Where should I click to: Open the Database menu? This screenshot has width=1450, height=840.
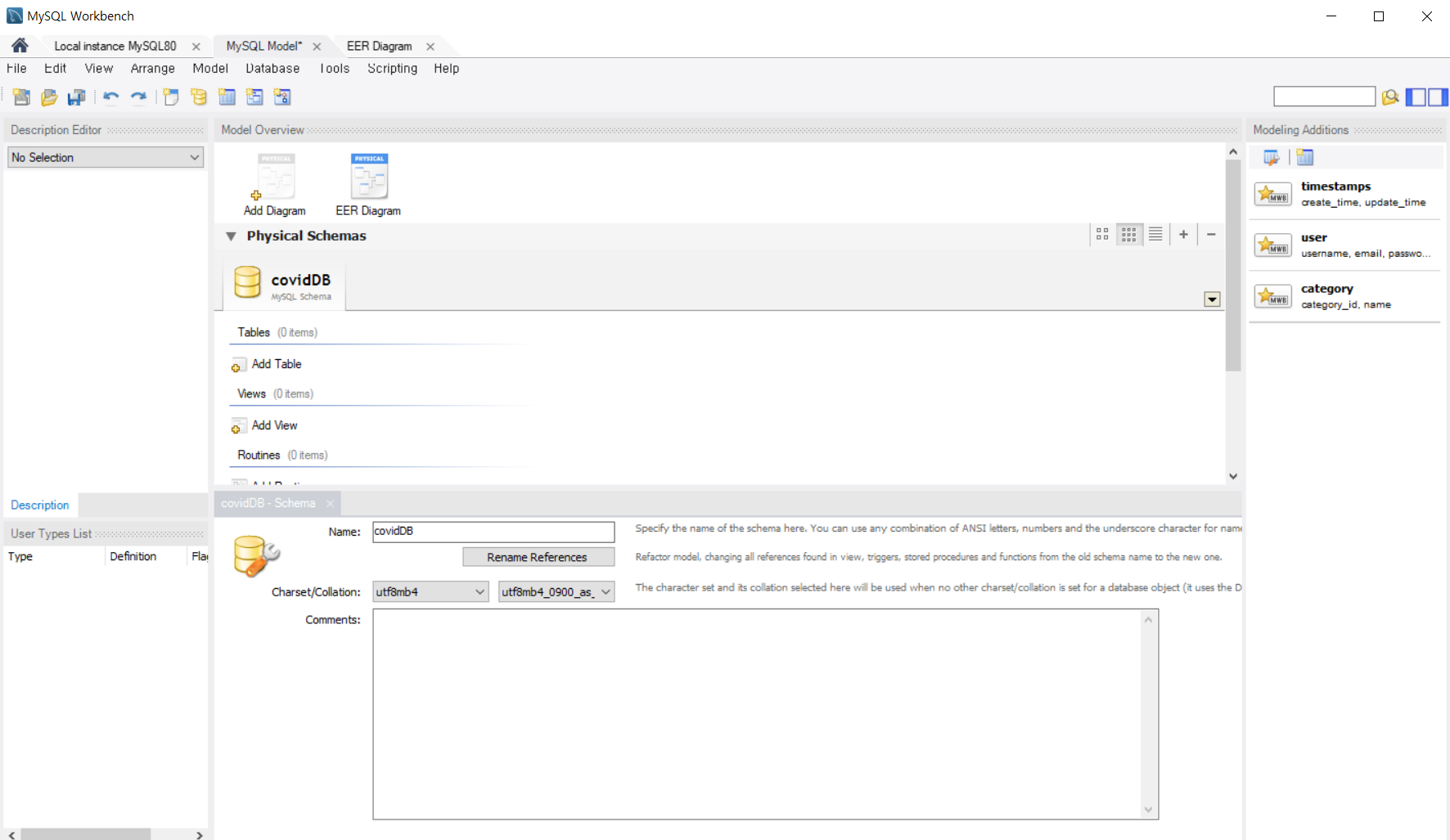[272, 69]
